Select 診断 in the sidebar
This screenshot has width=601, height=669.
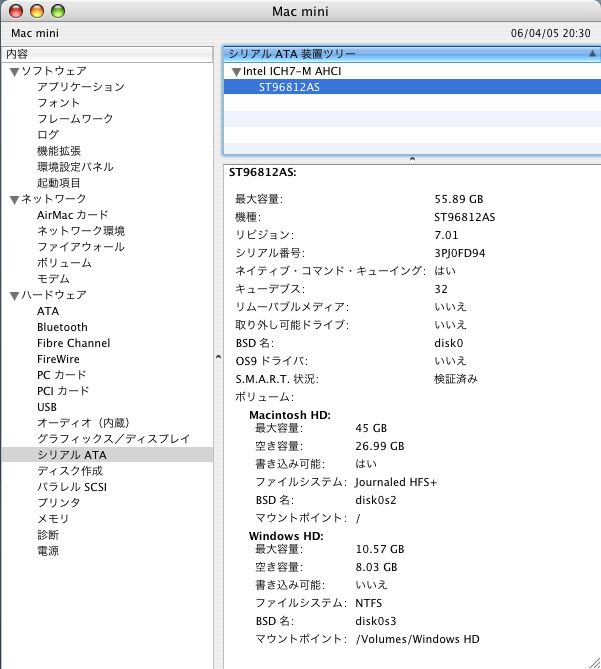(48, 535)
